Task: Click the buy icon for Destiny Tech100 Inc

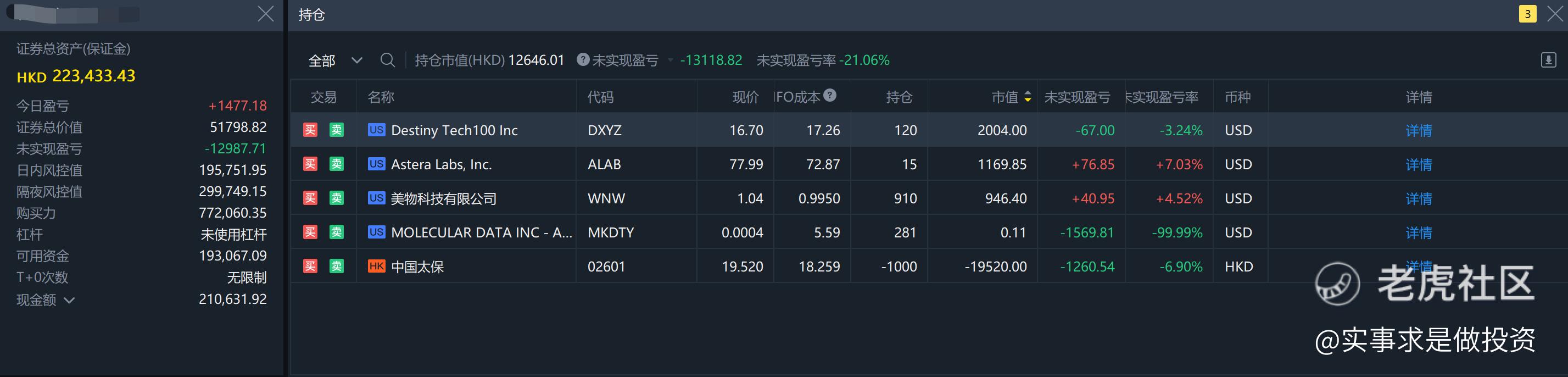Action: tap(310, 130)
